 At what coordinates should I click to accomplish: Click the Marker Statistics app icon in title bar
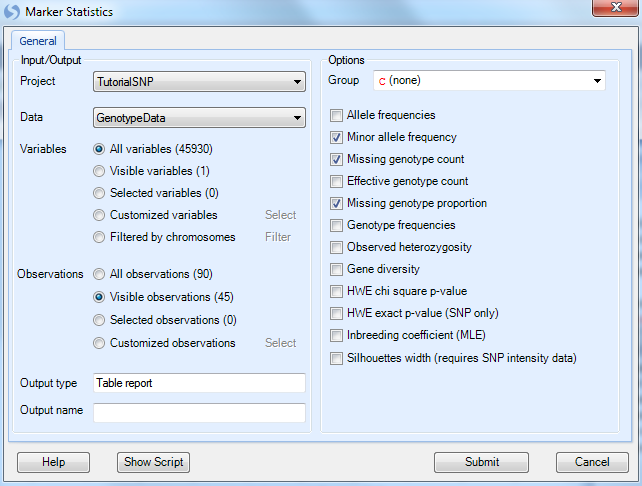click(x=11, y=11)
